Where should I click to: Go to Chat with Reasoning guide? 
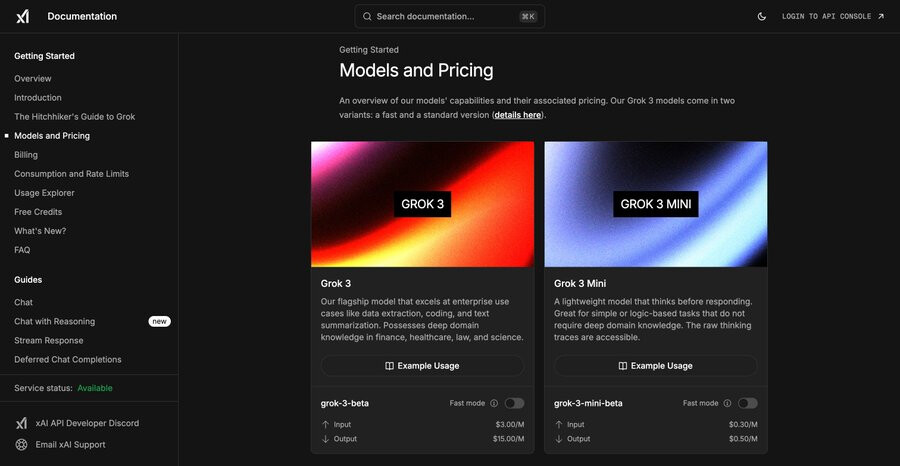coord(55,321)
